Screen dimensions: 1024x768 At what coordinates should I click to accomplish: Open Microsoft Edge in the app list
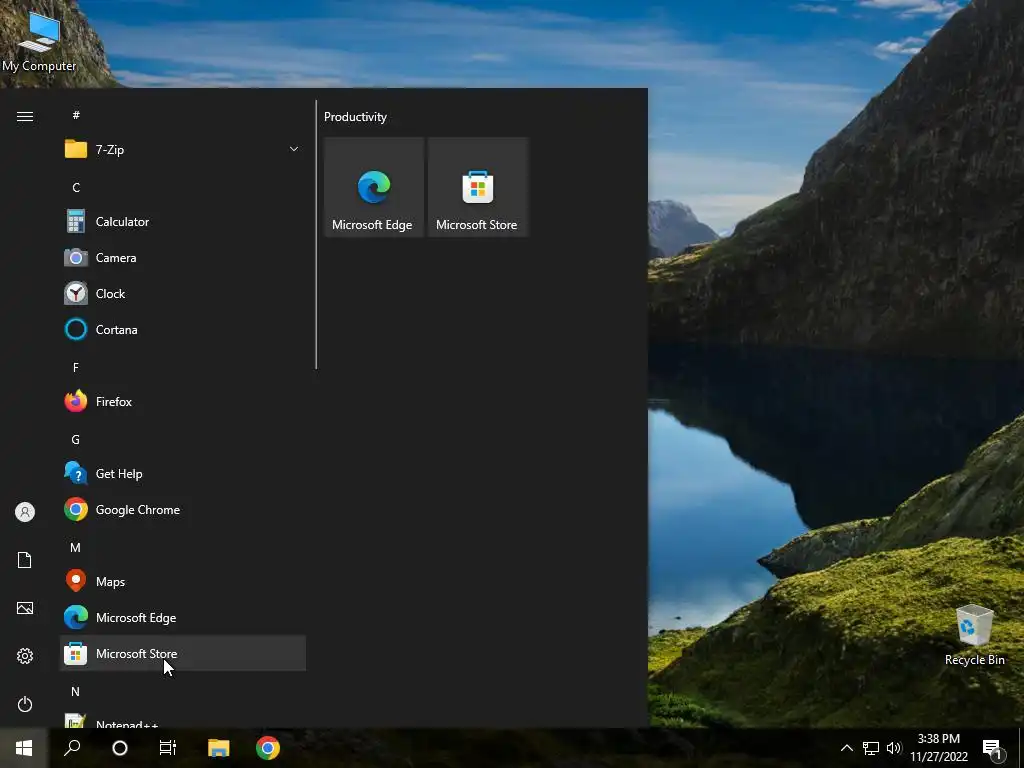(182, 617)
